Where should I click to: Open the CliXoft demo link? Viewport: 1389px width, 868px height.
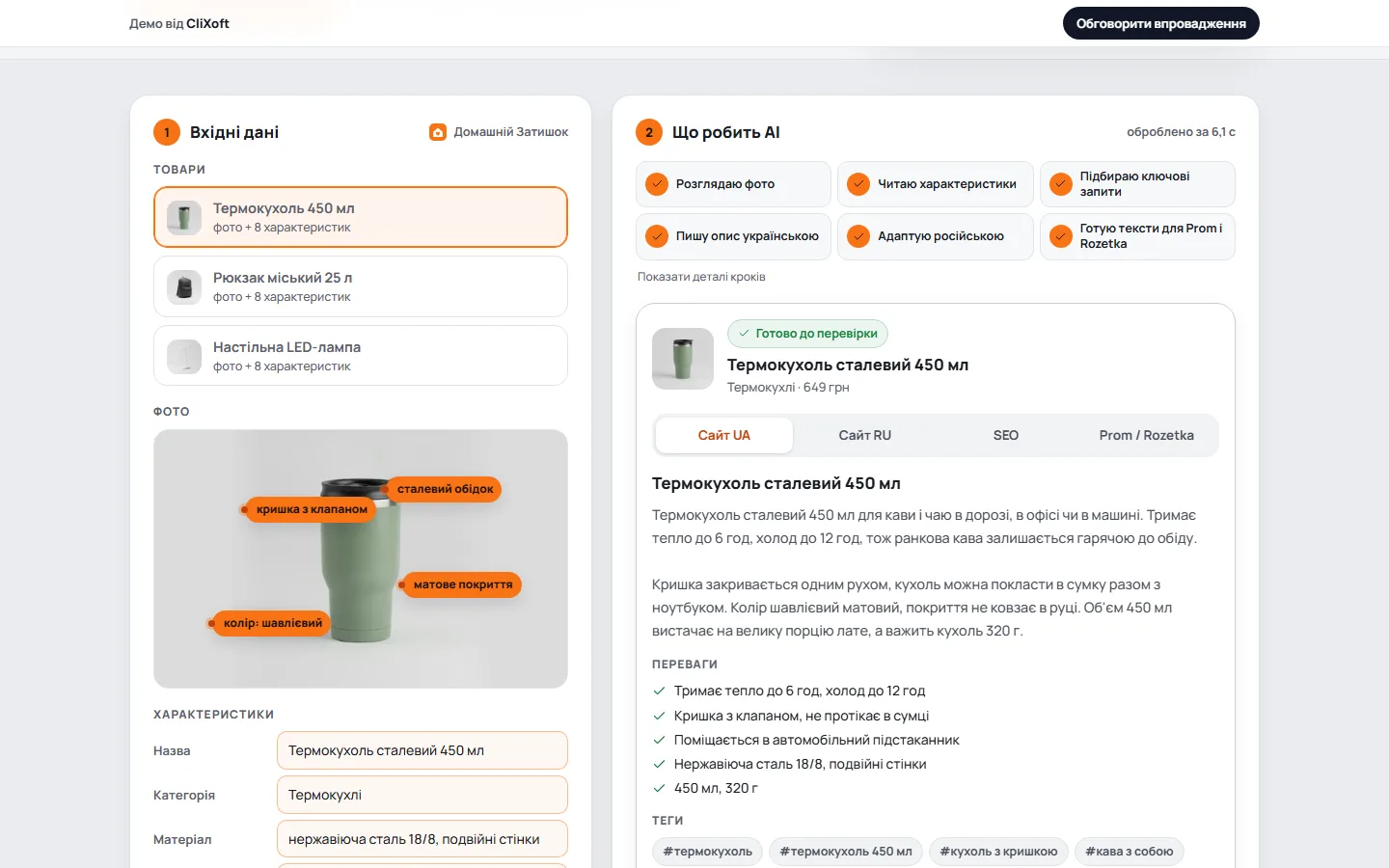pos(179,23)
